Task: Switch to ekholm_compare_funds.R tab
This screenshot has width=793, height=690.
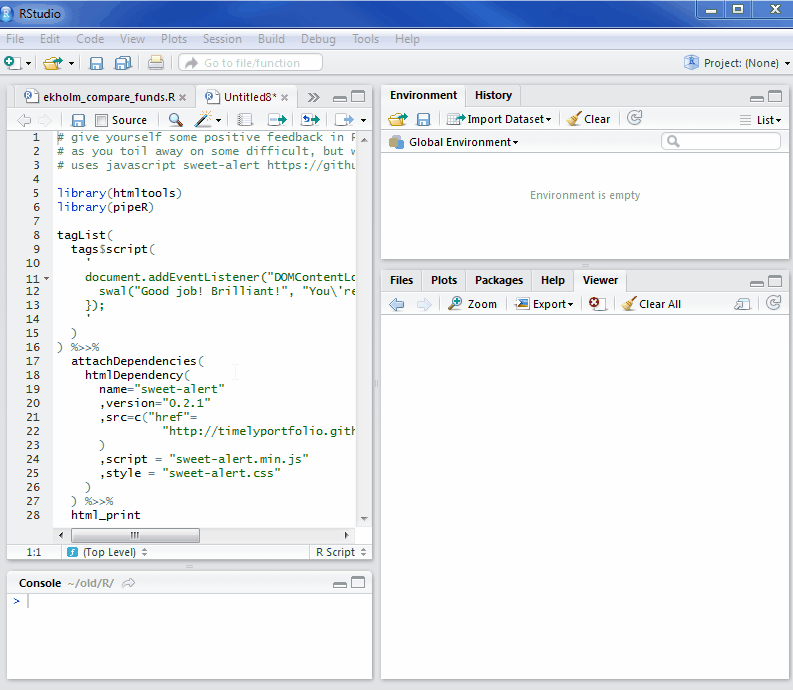Action: click(109, 97)
